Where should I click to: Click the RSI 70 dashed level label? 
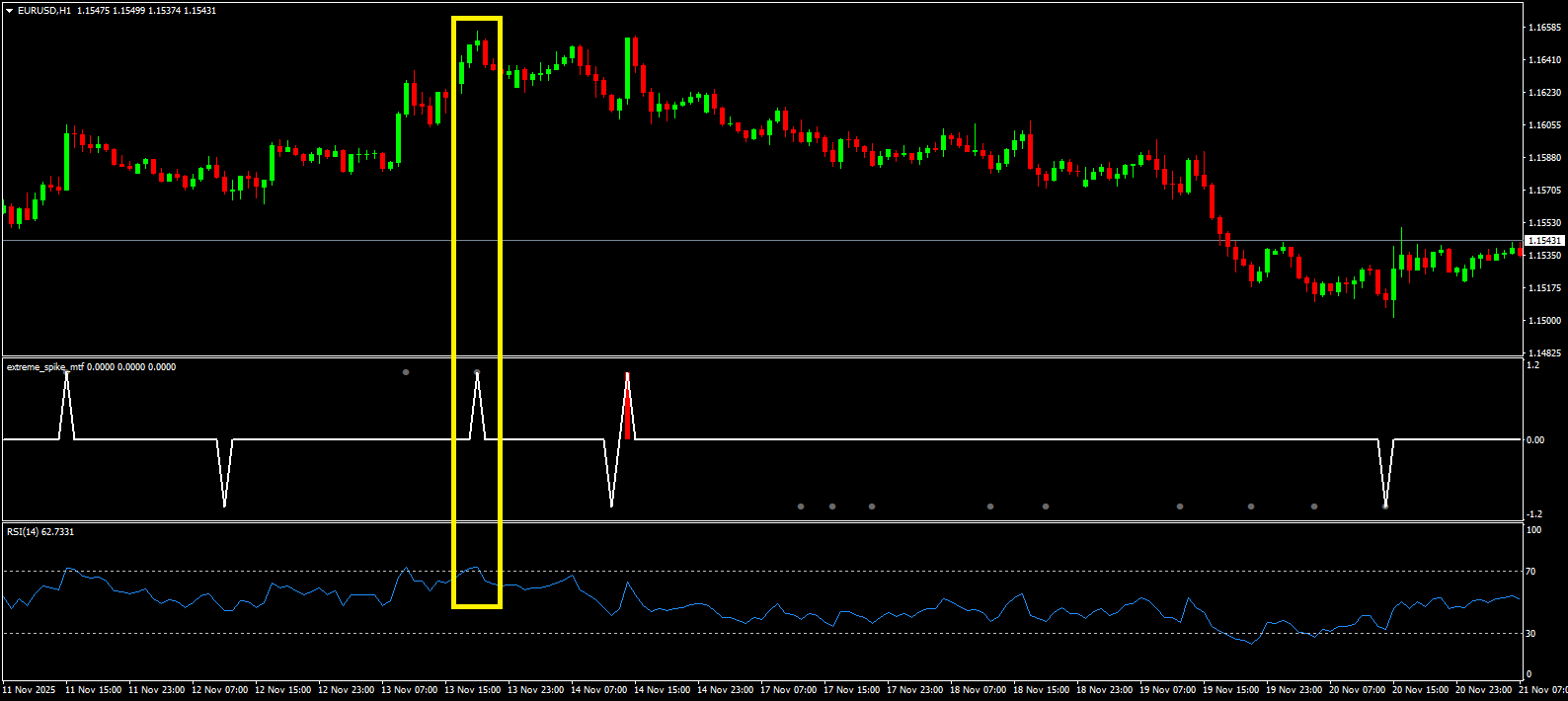coord(1530,572)
